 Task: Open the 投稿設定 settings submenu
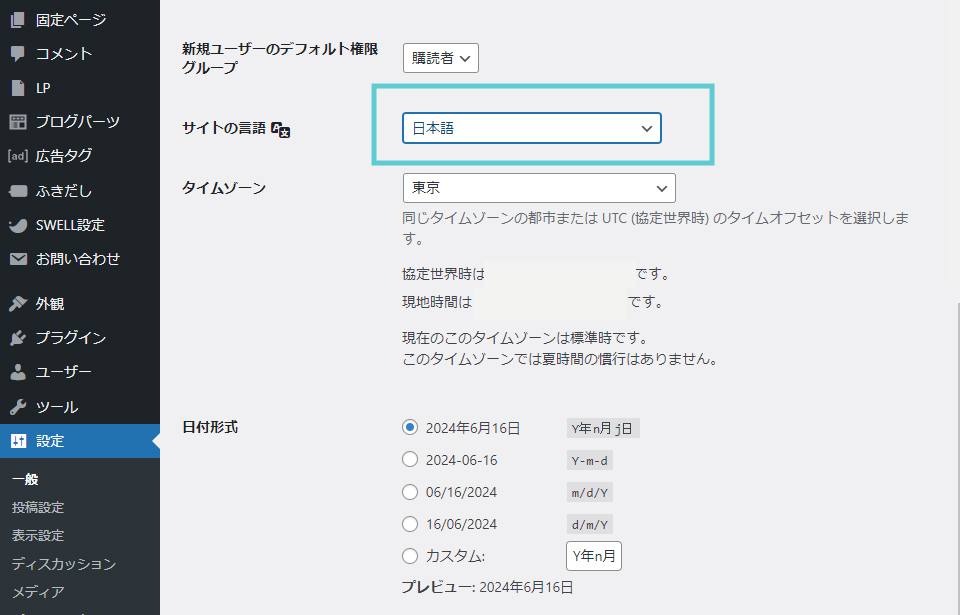38,507
